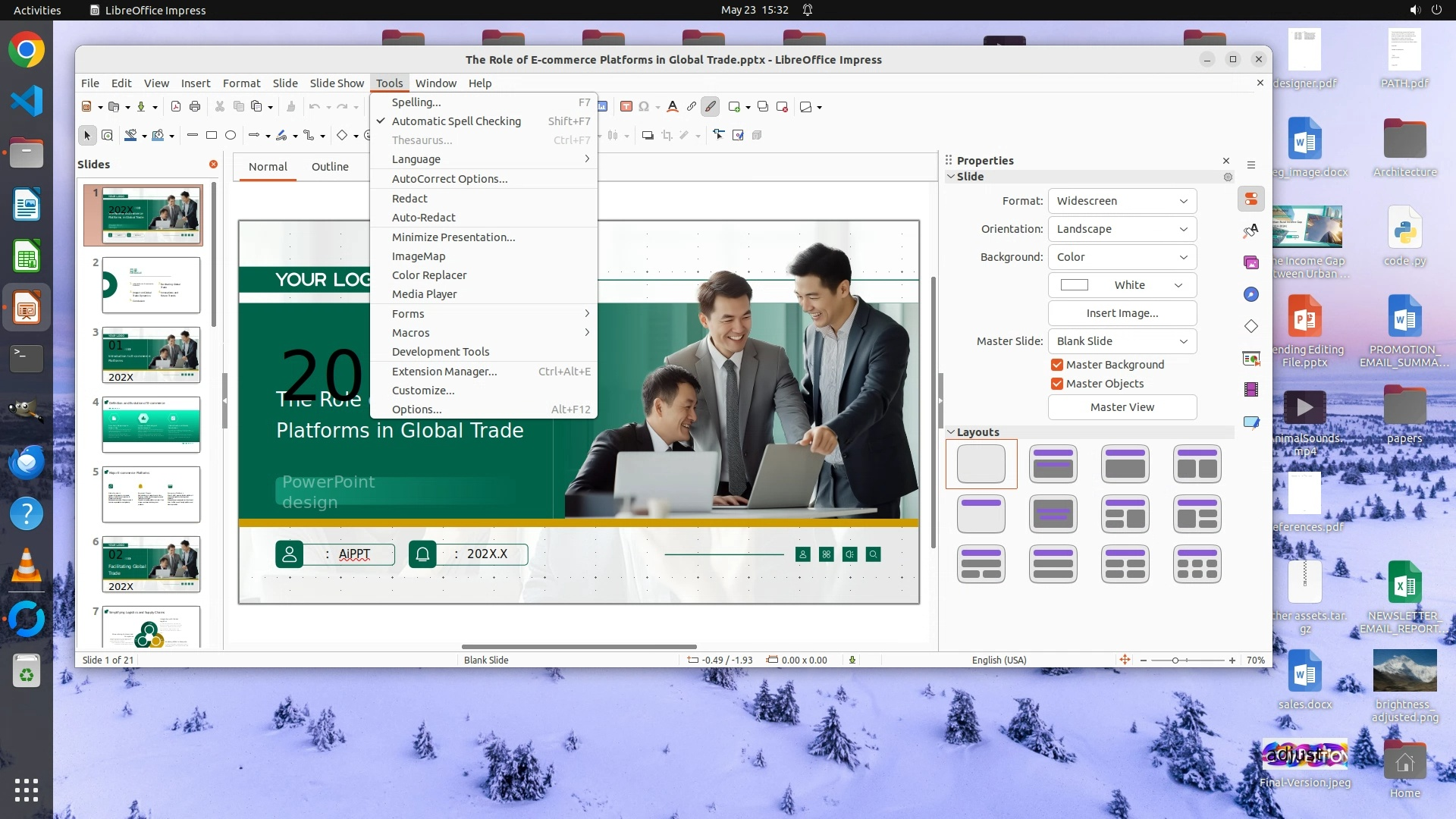Open the Format dropdown showing Widescreen
The height and width of the screenshot is (819, 1456).
point(1122,201)
